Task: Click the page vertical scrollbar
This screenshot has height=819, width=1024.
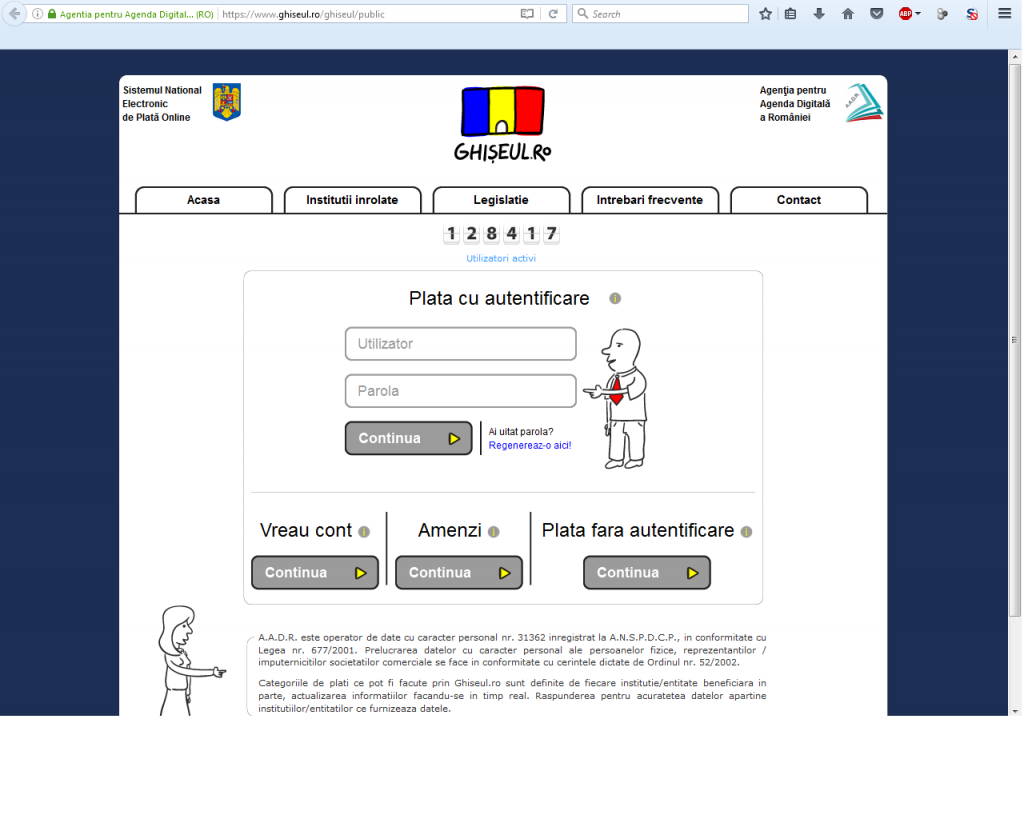Action: point(1015,340)
